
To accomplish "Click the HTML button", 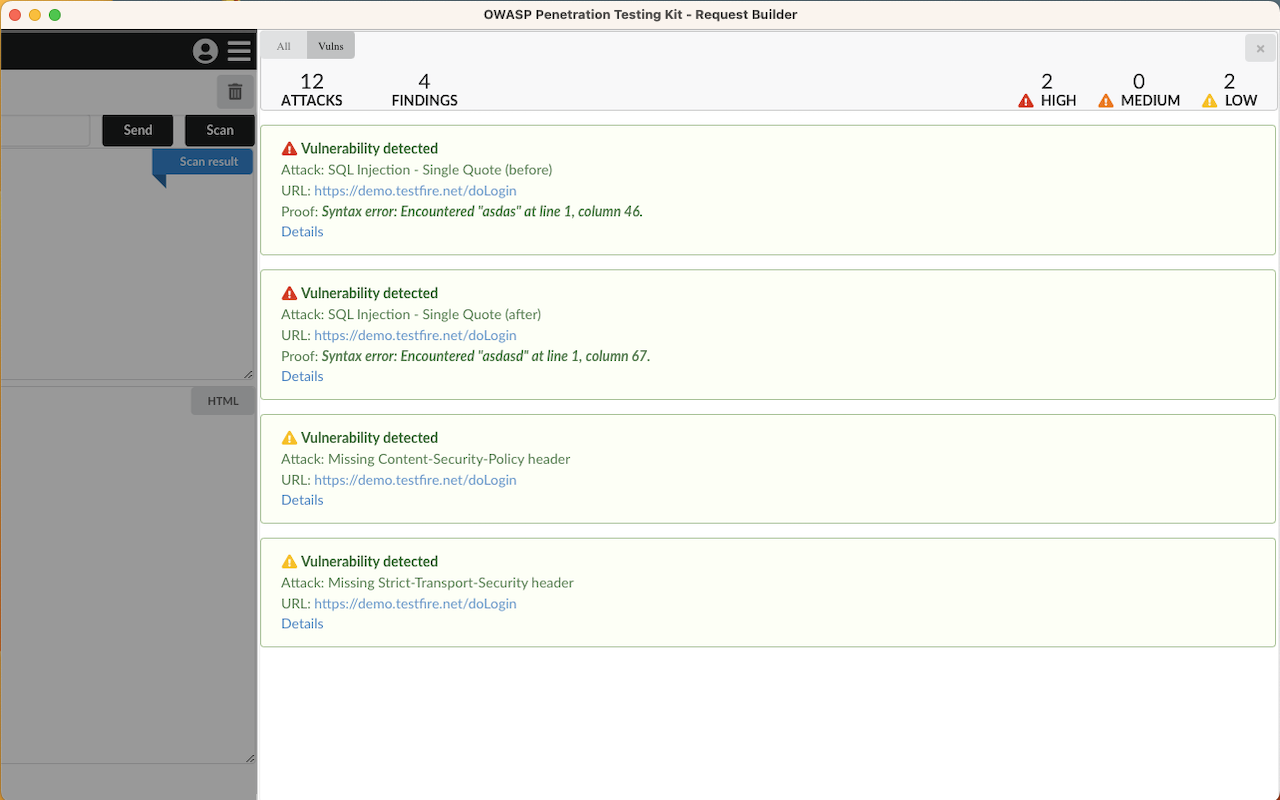I will point(223,401).
